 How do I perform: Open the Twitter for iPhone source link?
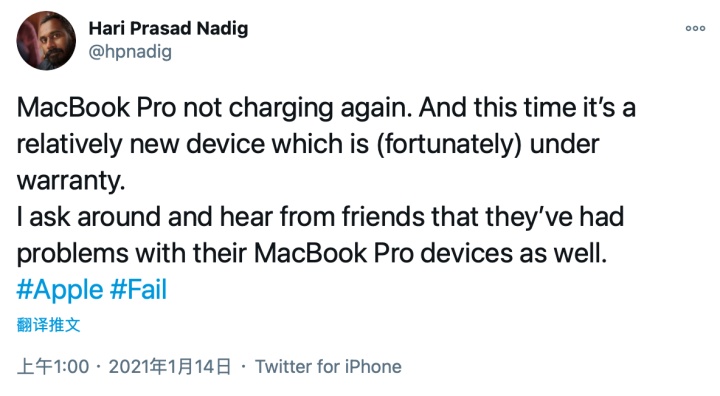pyautogui.click(x=328, y=367)
